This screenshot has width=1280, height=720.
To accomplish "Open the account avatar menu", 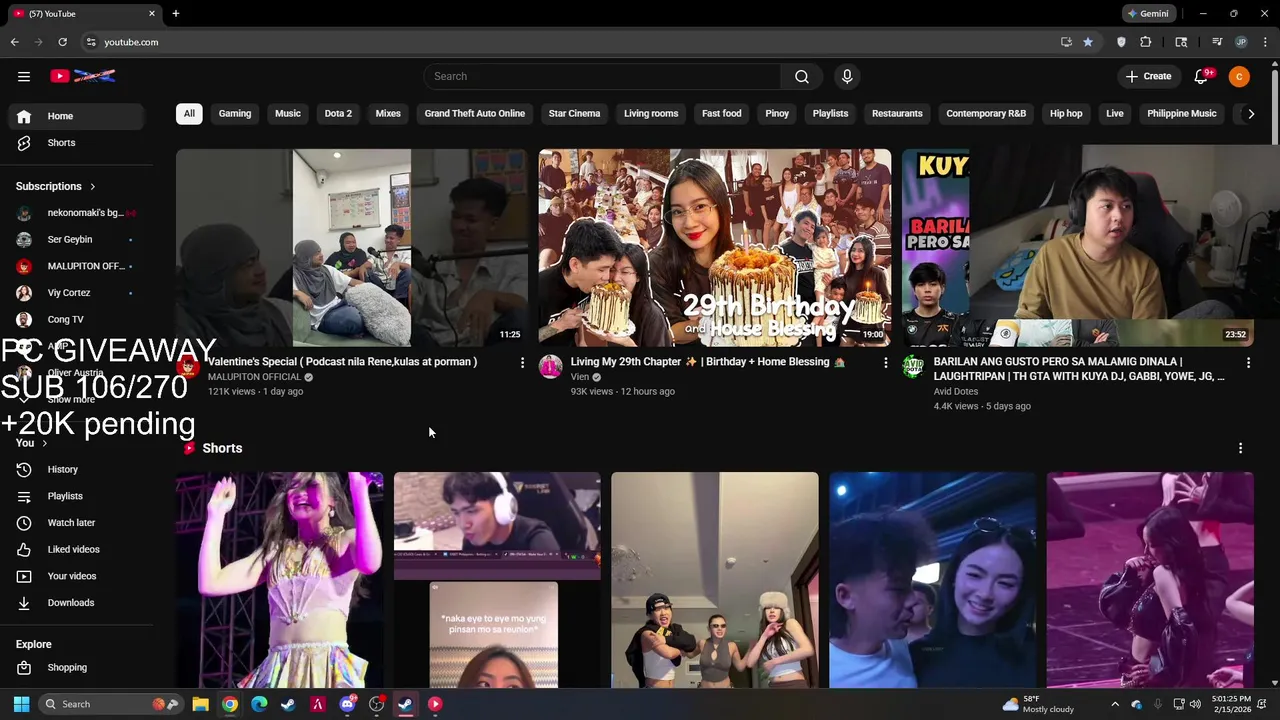I will [1239, 76].
